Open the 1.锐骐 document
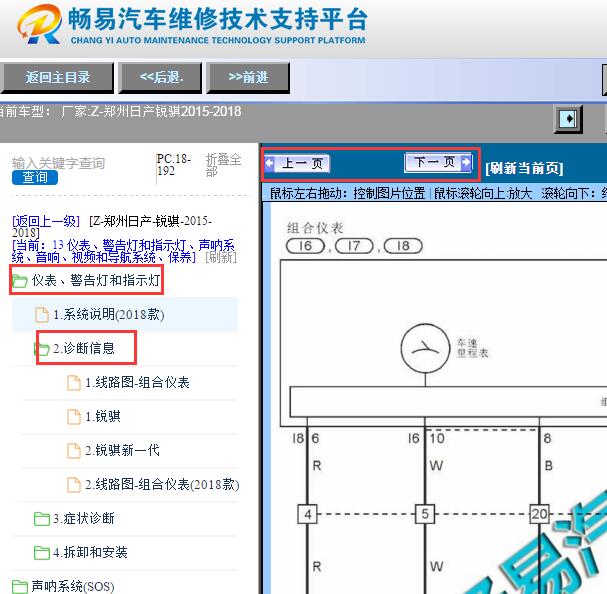This screenshot has width=607, height=594. [103, 417]
